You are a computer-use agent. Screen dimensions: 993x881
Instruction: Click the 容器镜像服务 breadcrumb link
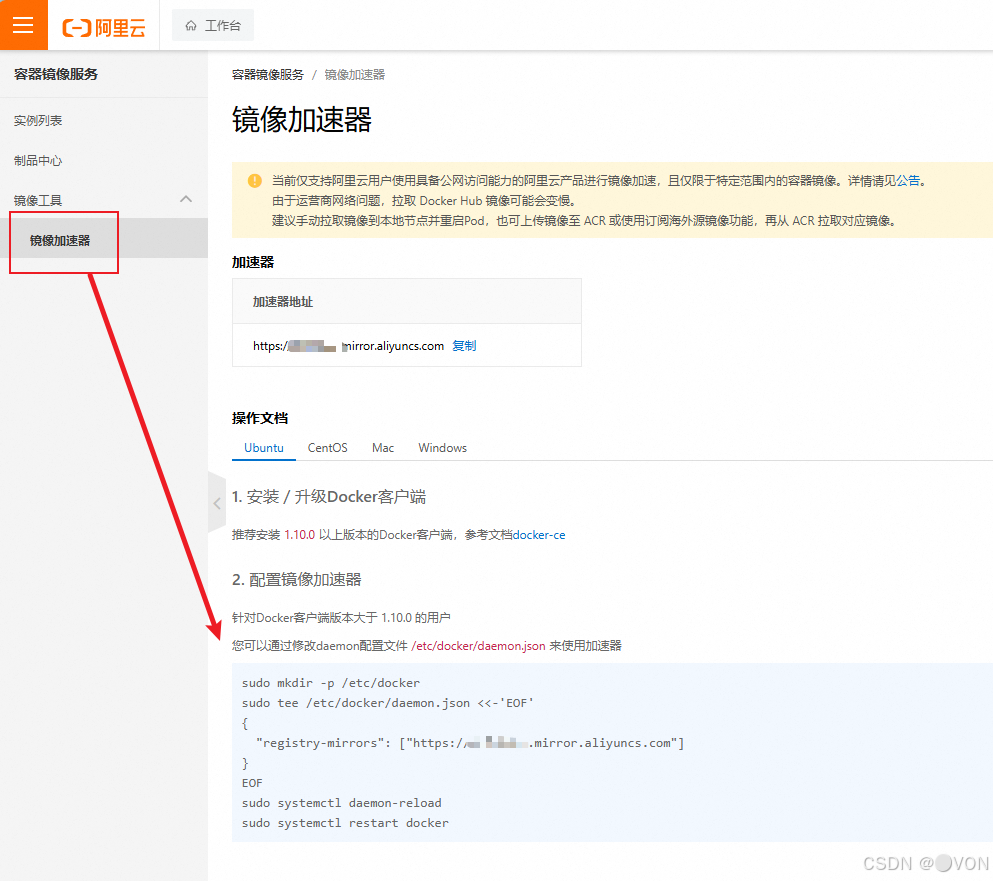[268, 75]
